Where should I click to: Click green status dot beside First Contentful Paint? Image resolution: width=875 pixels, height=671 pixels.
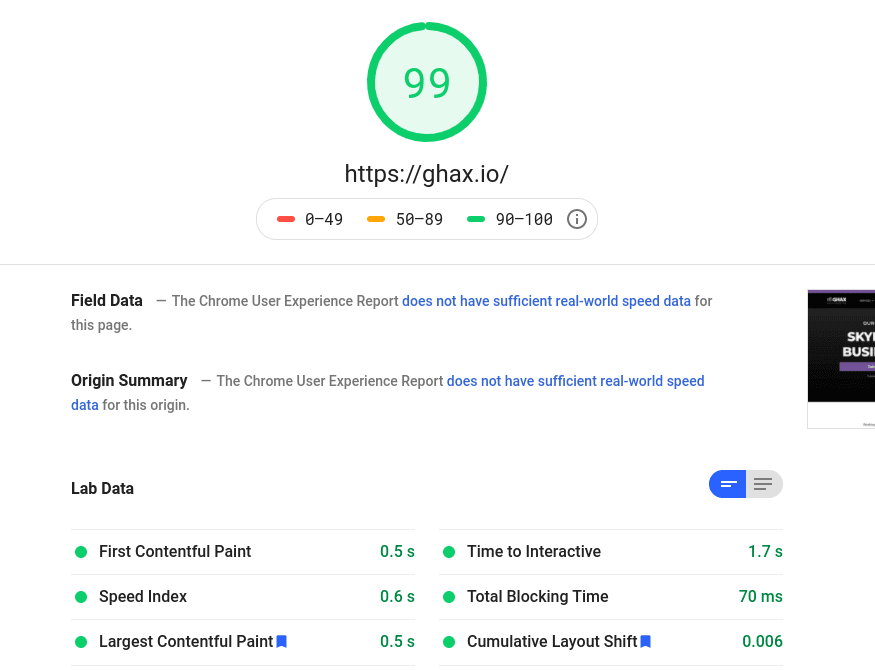click(x=81, y=551)
